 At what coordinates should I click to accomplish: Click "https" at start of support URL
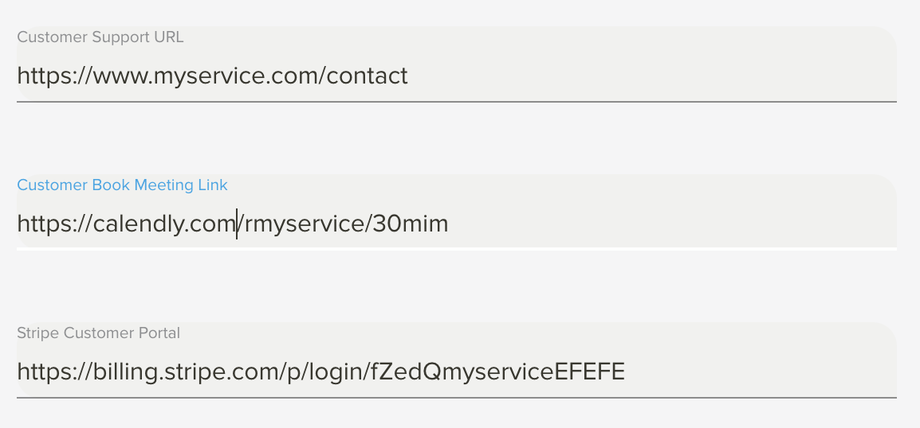[x=42, y=76]
